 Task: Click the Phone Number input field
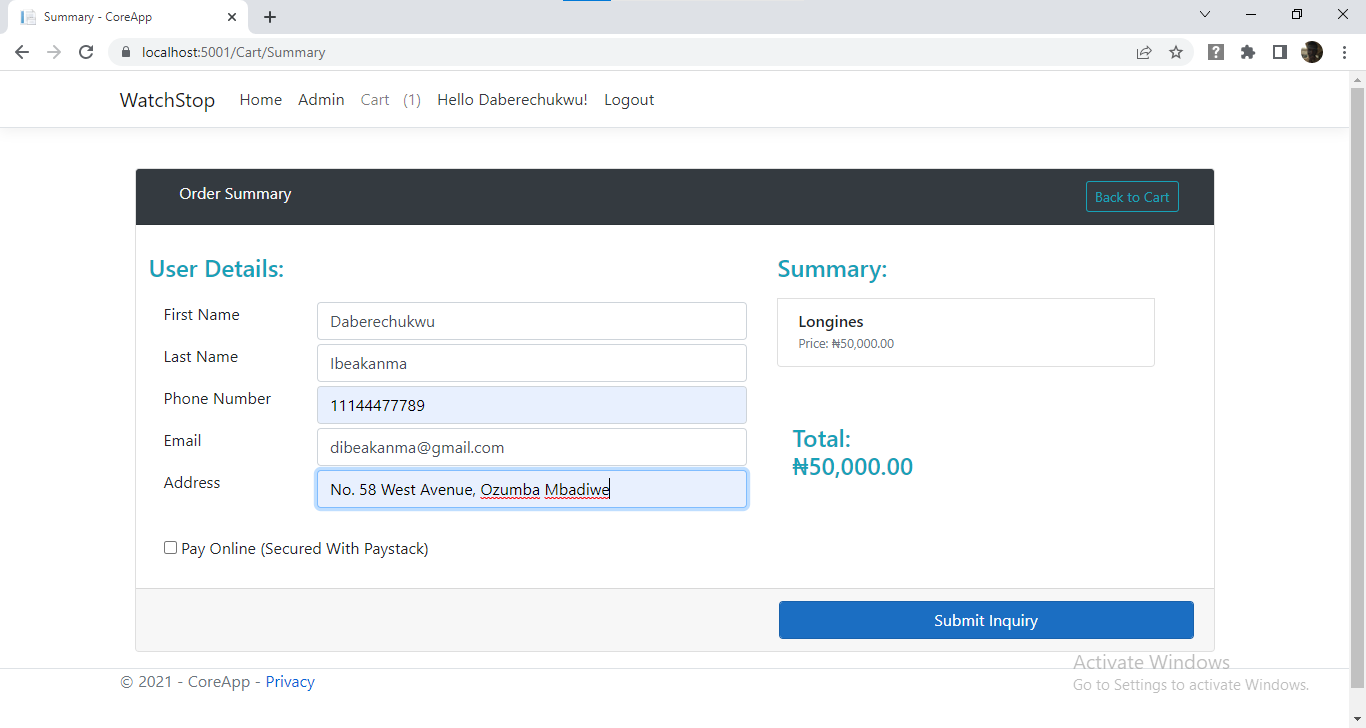(532, 405)
